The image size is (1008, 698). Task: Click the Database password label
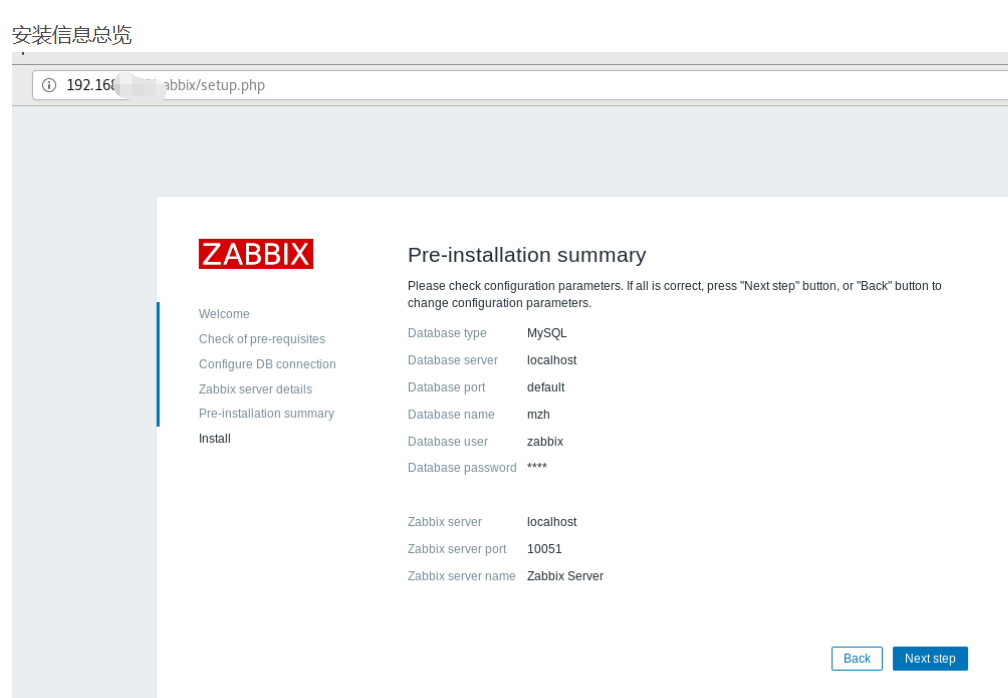[x=462, y=467]
